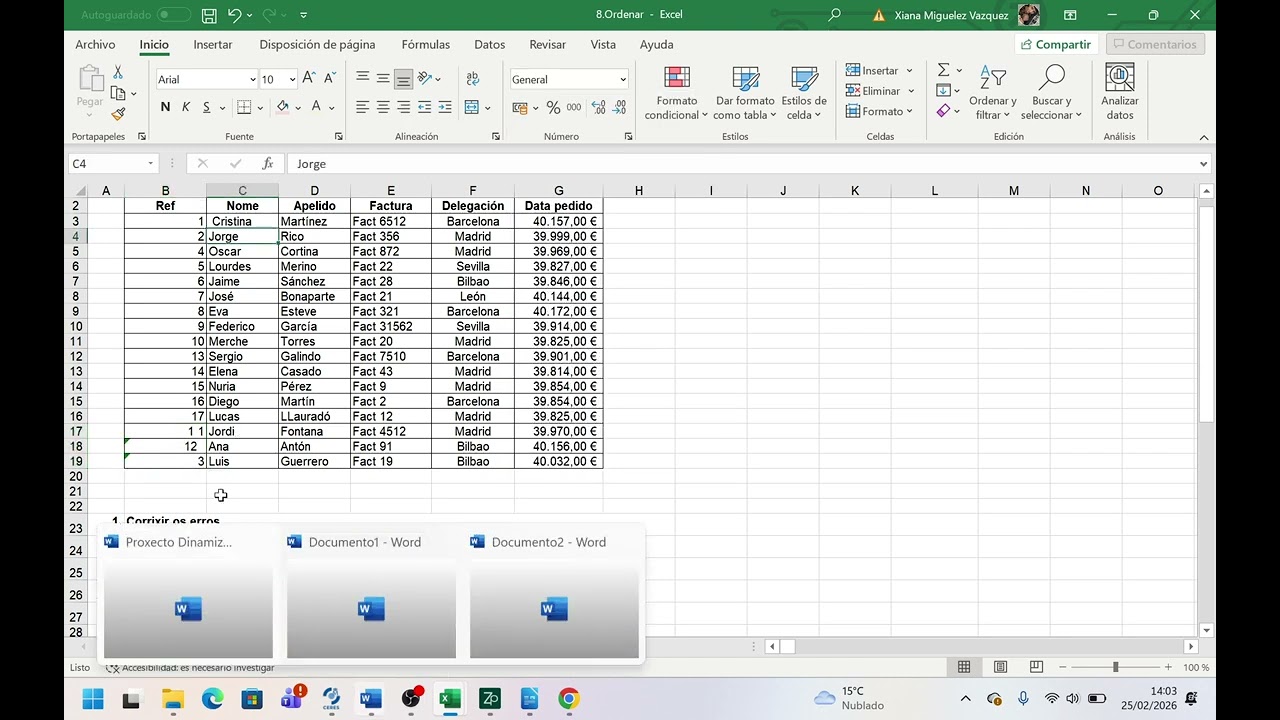The image size is (1280, 720).
Task: Click the font color A button
Action: click(317, 107)
